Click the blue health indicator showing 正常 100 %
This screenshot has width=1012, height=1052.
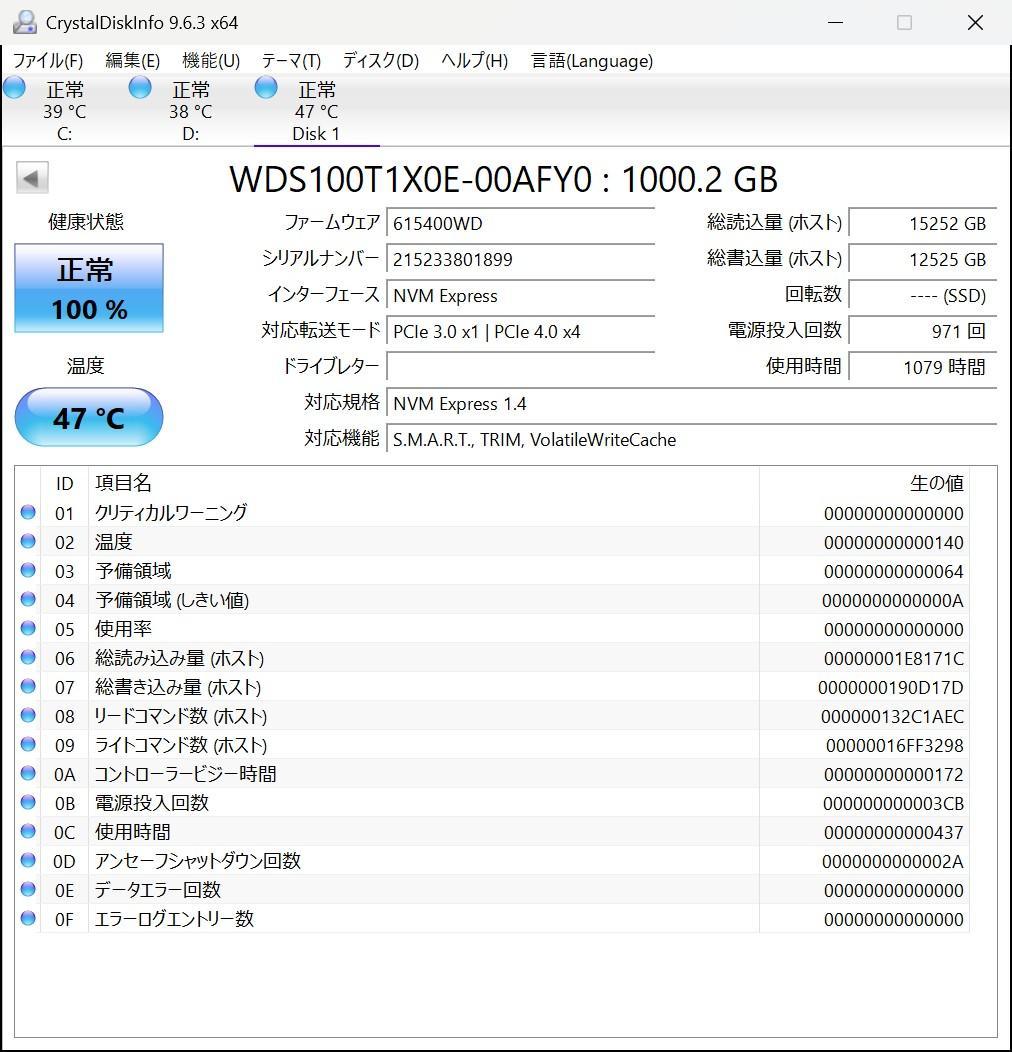[88, 288]
